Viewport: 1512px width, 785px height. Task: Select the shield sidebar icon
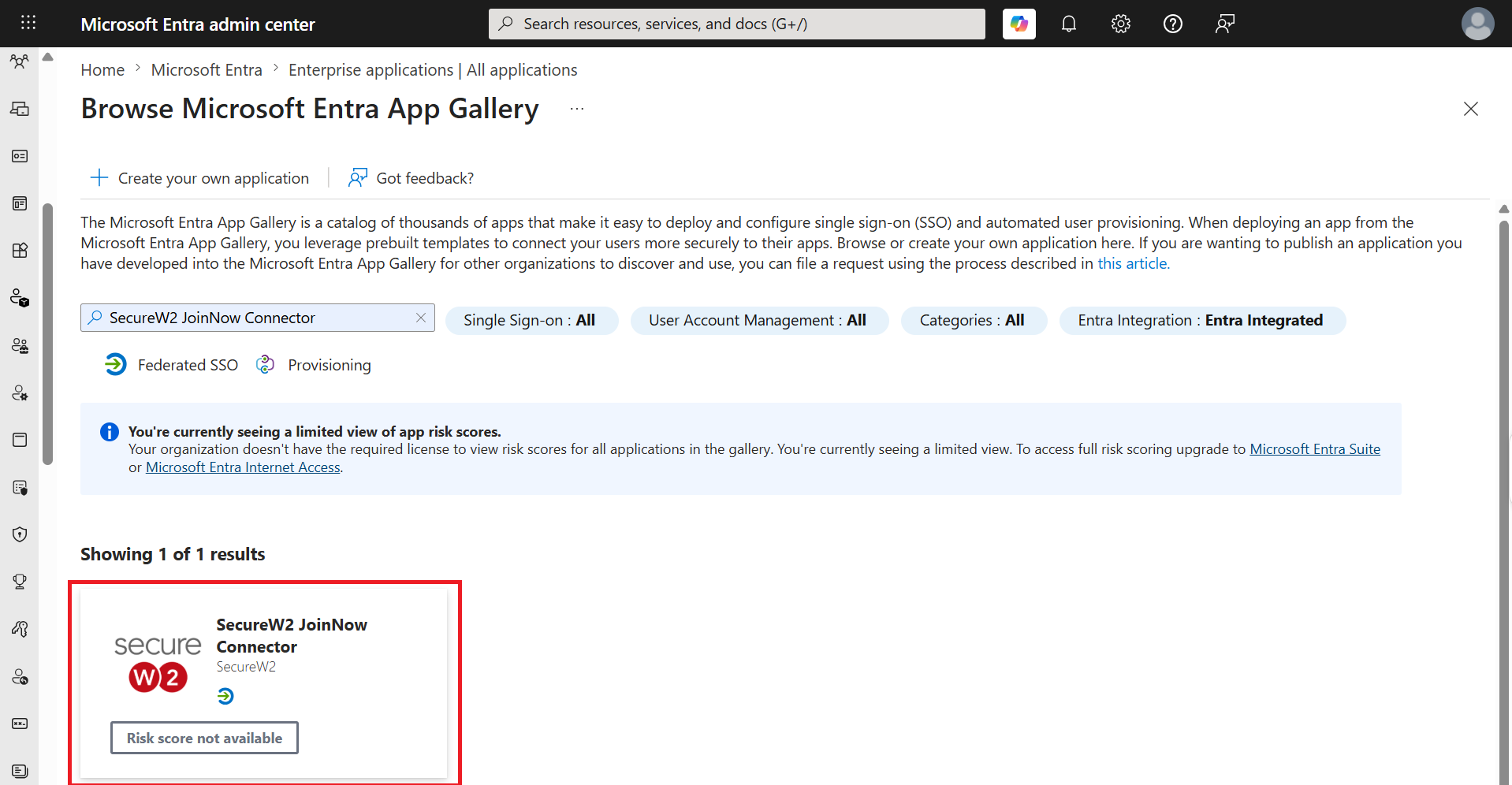(20, 534)
